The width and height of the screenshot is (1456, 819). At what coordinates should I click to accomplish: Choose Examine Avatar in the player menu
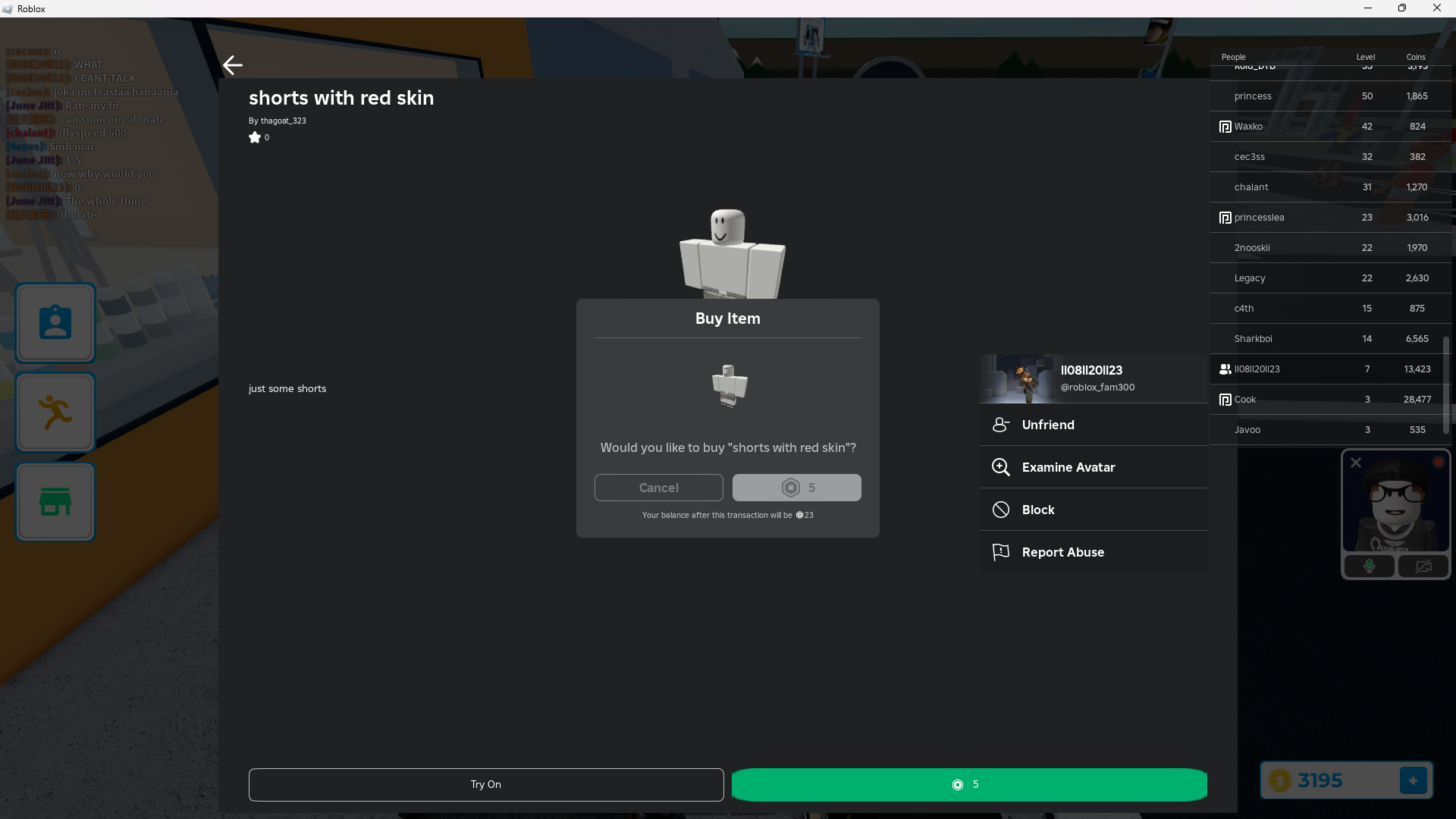pyautogui.click(x=1094, y=467)
